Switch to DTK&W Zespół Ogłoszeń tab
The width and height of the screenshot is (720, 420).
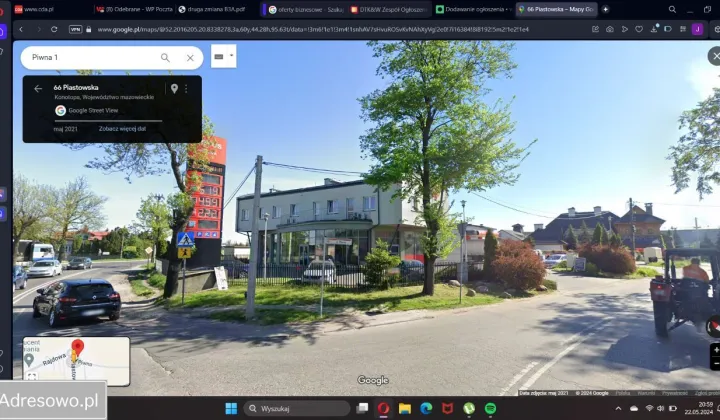point(389,9)
